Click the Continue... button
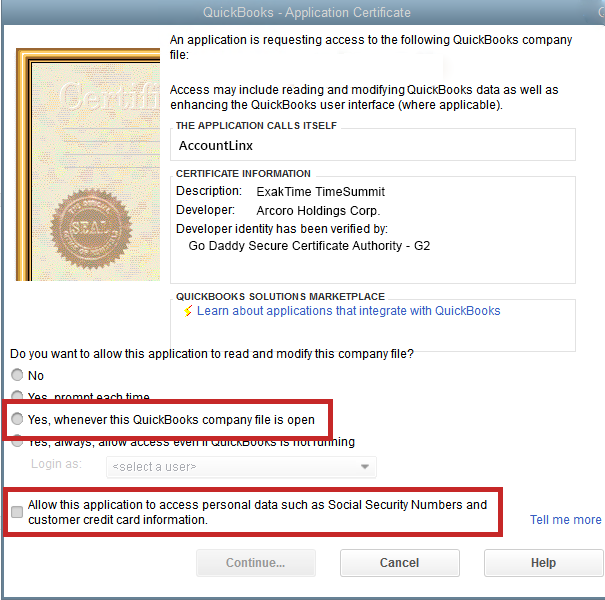 click(x=255, y=563)
